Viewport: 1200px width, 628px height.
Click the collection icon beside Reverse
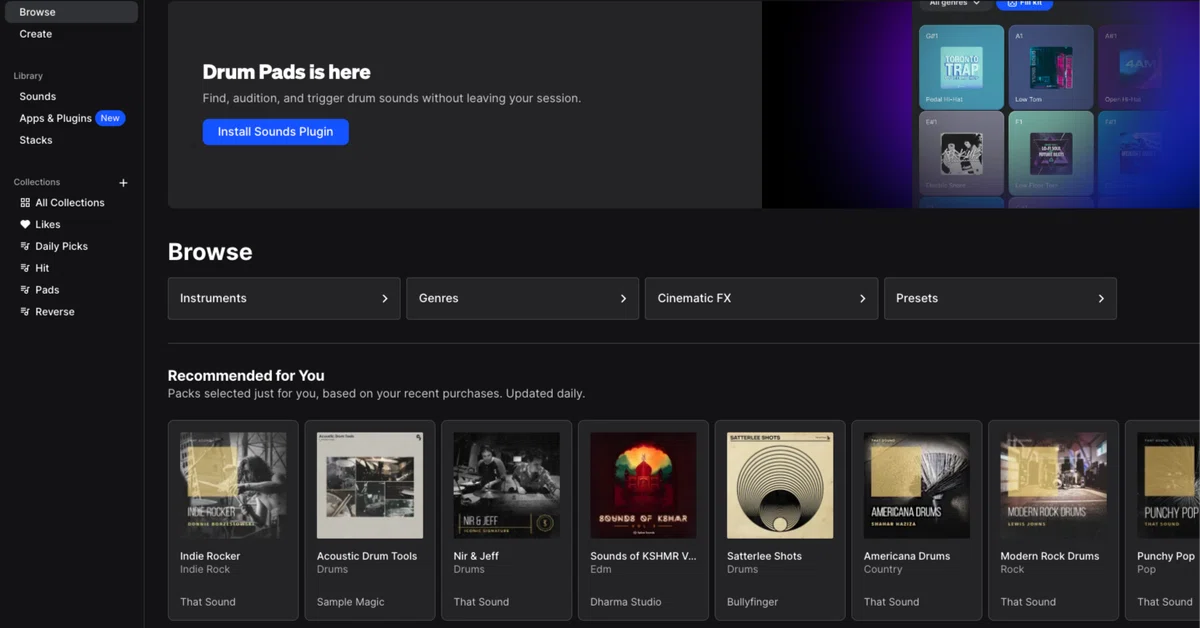click(25, 312)
